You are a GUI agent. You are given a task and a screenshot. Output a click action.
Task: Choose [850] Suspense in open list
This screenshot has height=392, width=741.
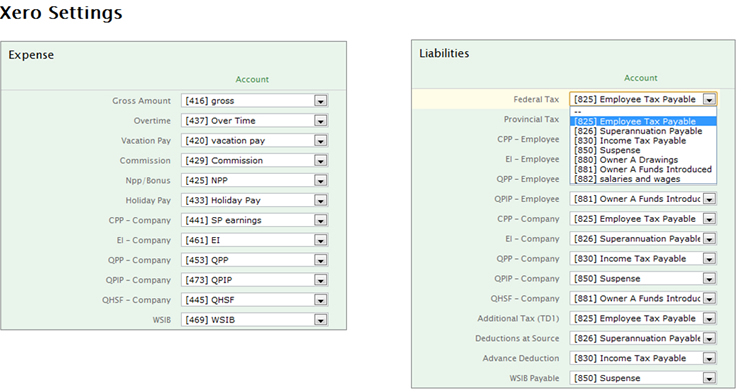(643, 150)
